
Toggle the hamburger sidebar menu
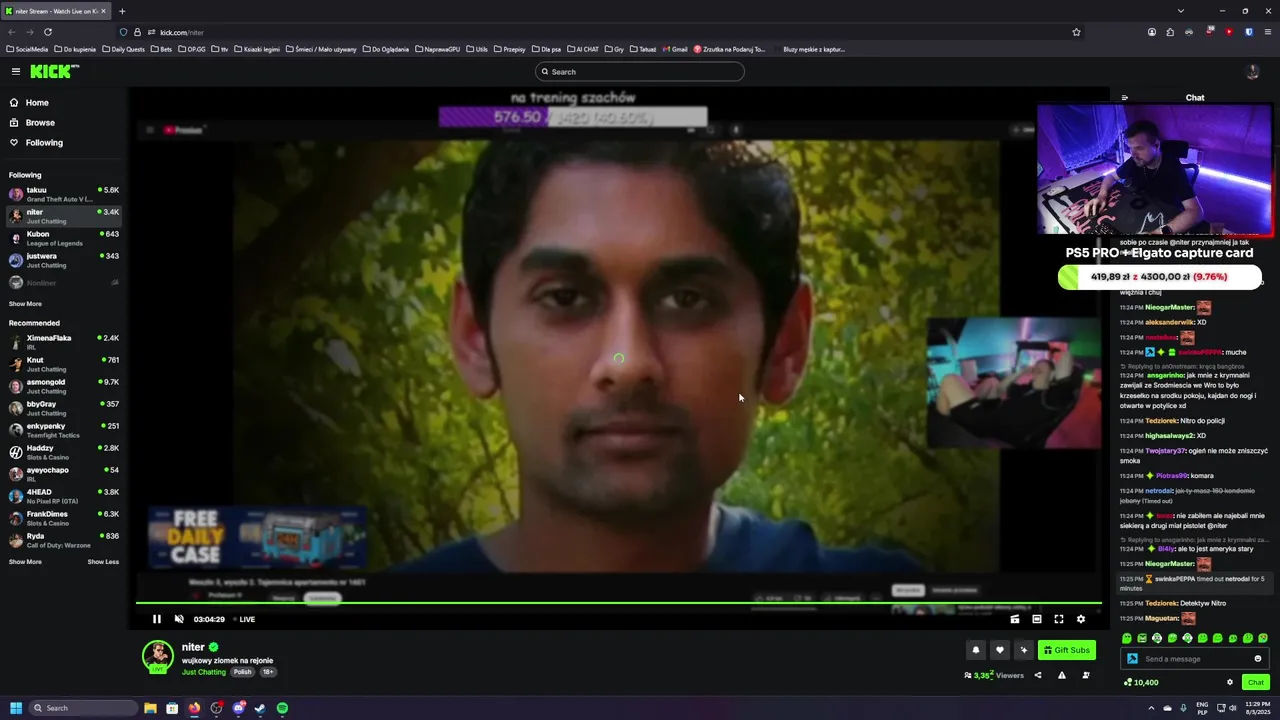tap(16, 71)
